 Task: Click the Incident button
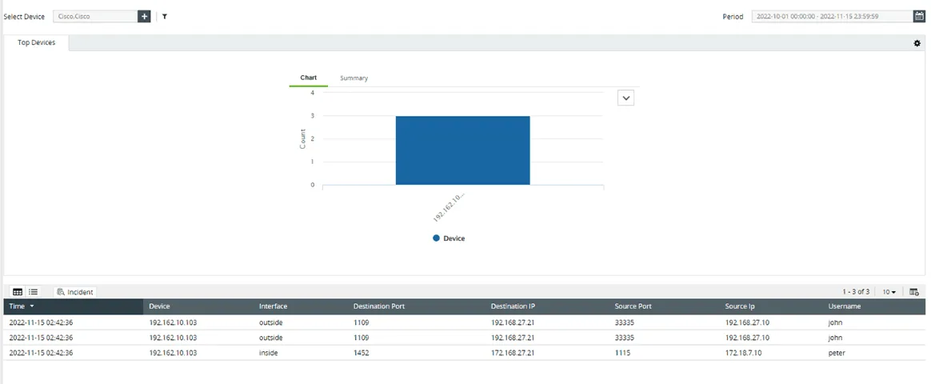coord(75,292)
